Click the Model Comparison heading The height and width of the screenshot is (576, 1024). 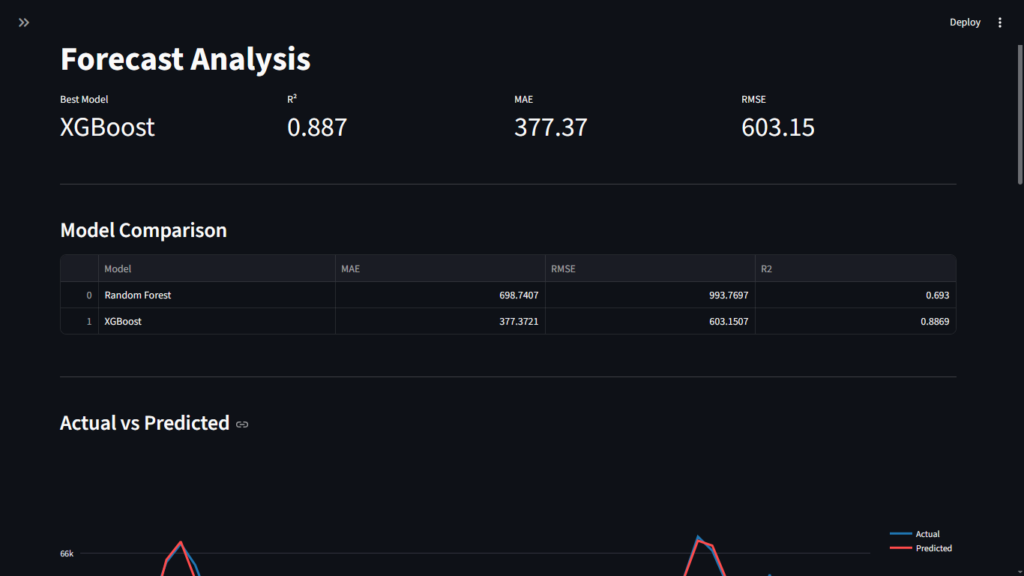coord(143,230)
